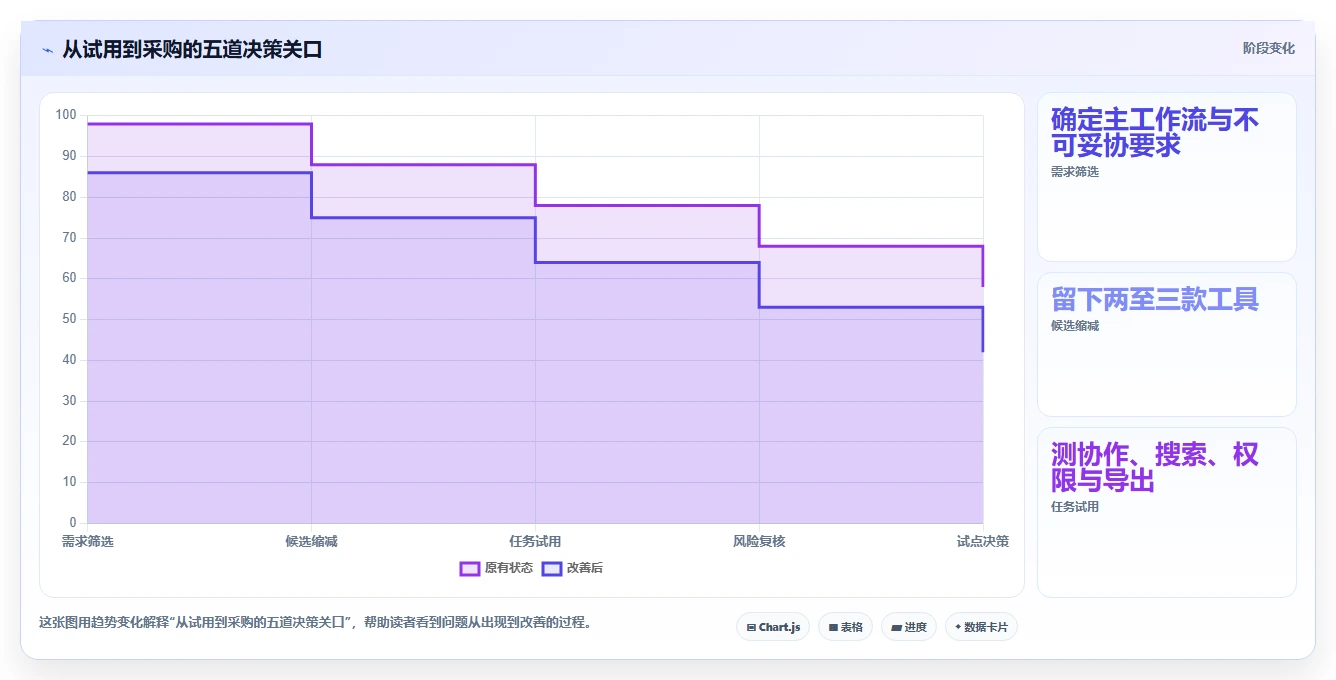Click the purple 原有状态 legend swatch
1336x680 pixels.
[x=470, y=568]
